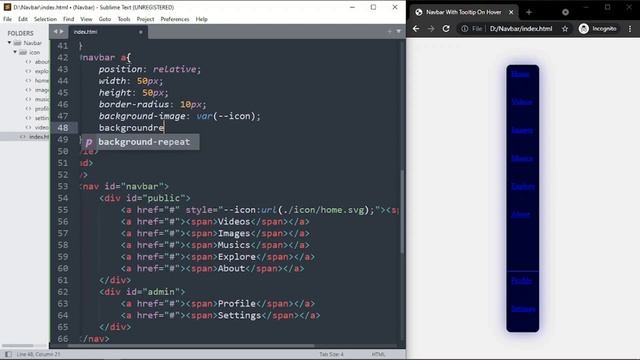
Task: Open the tab list dropdown arrow in Sublime
Action: coord(398,31)
